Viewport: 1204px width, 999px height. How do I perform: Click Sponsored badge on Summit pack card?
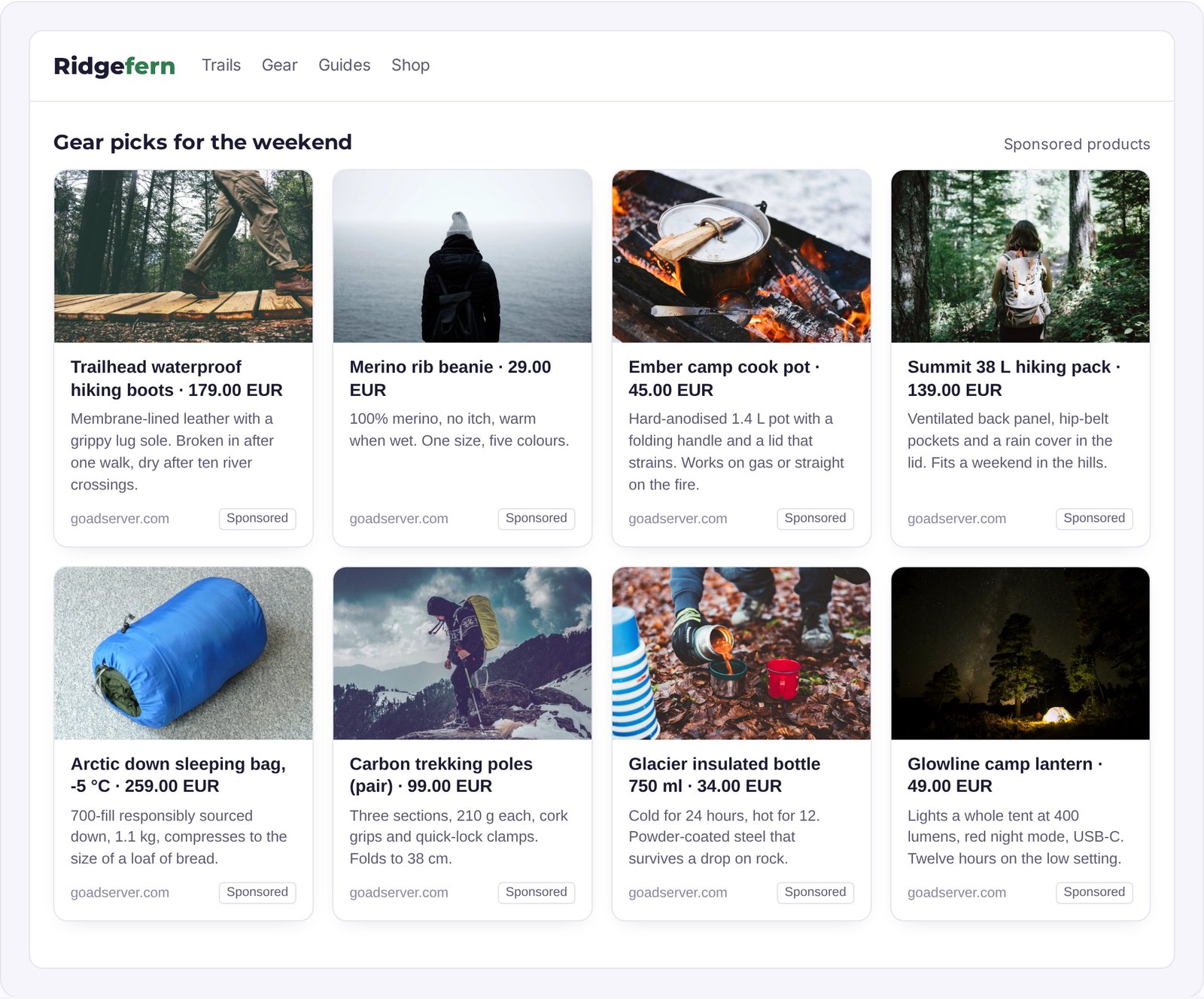(1095, 519)
